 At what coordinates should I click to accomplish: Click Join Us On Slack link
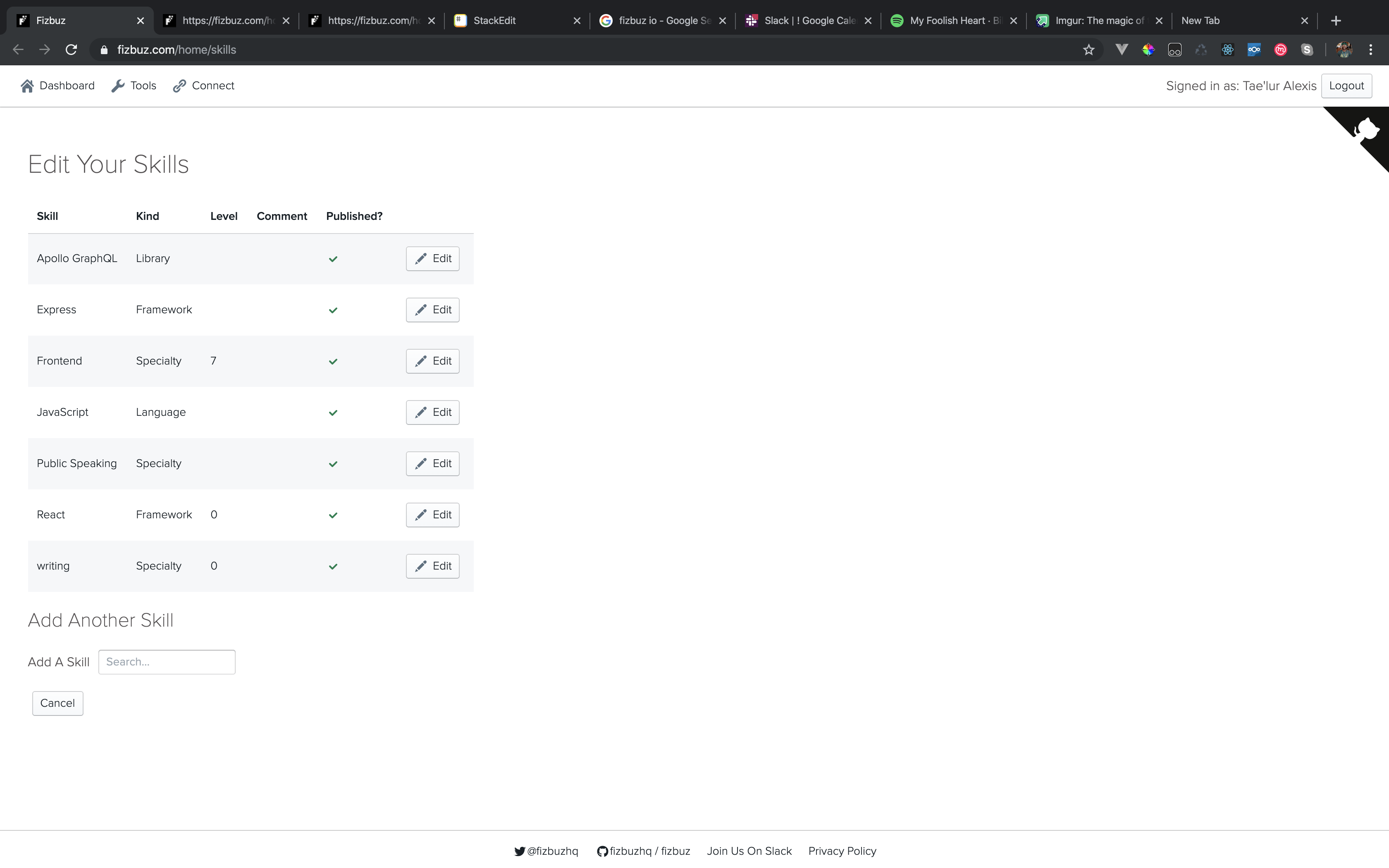pos(749,851)
